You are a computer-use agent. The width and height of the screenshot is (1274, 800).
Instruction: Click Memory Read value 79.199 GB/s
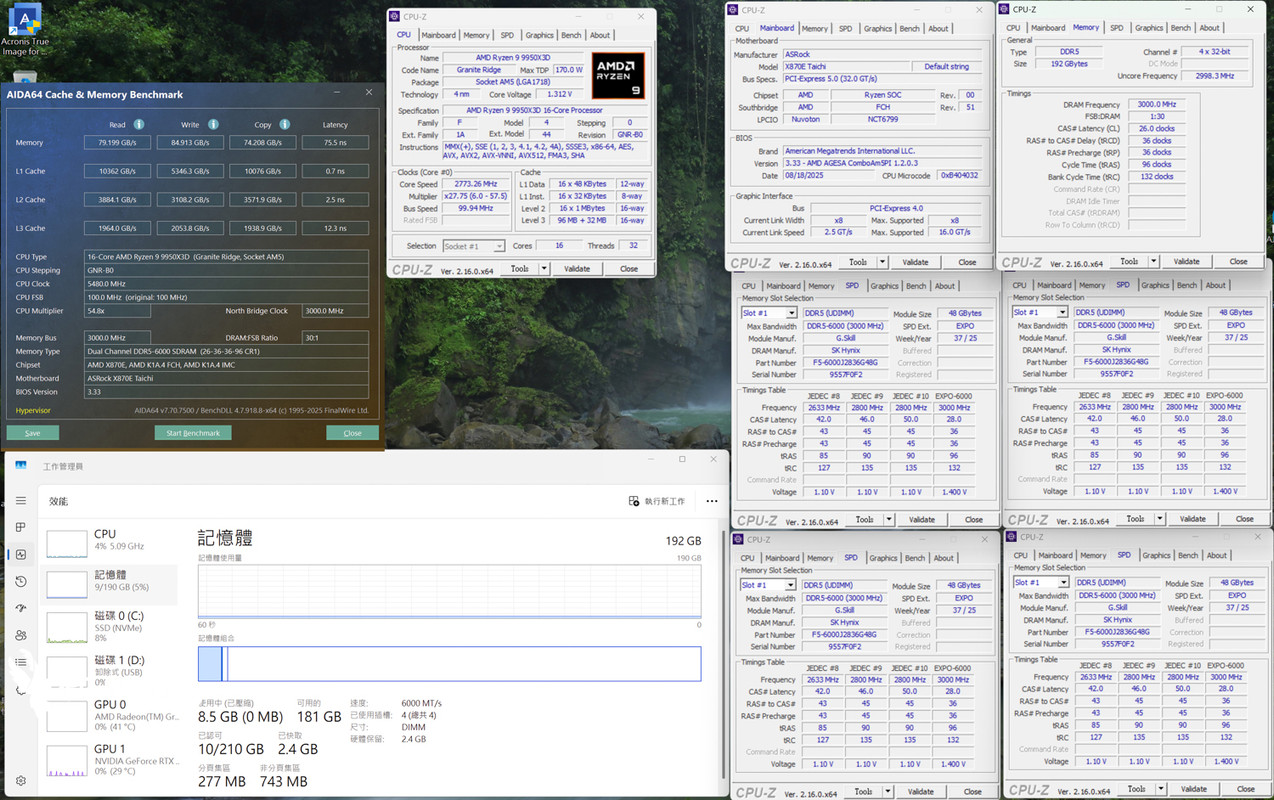(116, 143)
